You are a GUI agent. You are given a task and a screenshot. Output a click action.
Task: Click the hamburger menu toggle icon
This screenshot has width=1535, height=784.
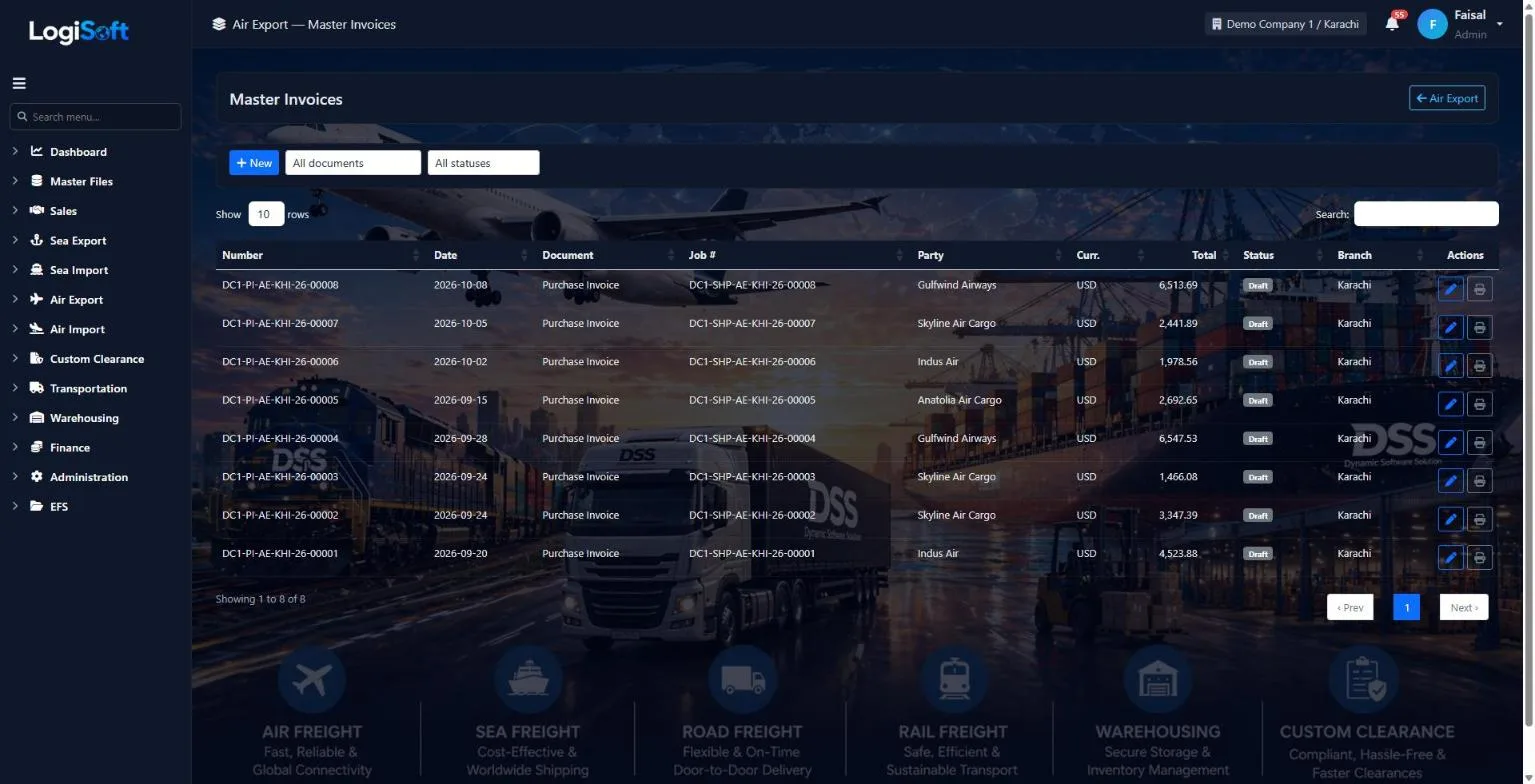19,83
